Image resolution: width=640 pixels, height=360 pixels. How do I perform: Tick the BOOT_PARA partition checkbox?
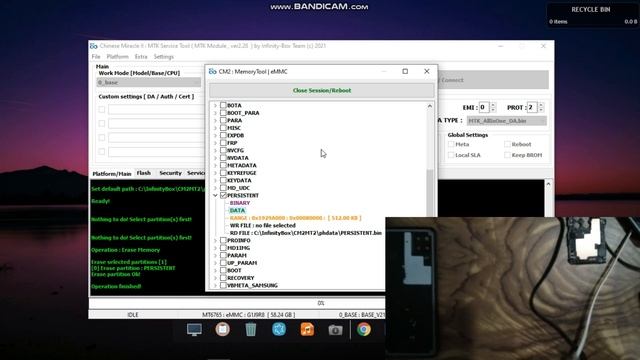pos(223,113)
